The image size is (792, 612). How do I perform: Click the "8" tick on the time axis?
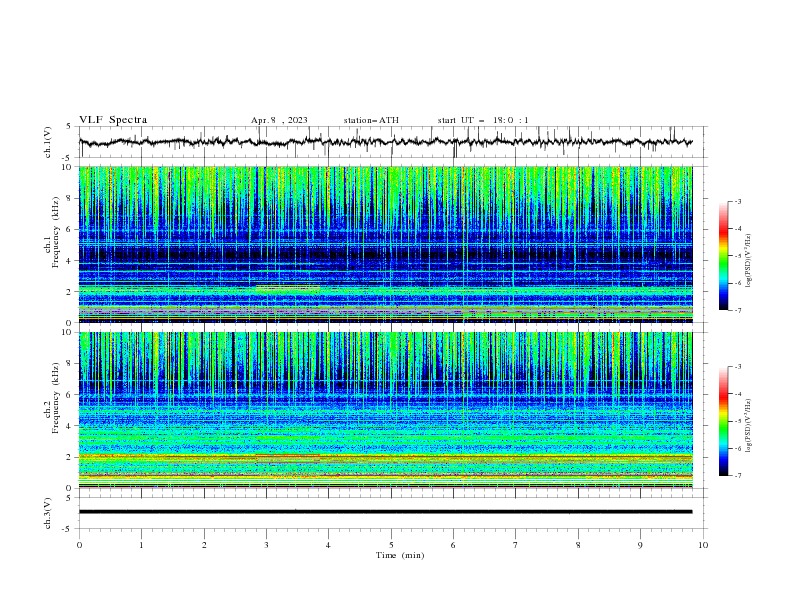pos(578,545)
